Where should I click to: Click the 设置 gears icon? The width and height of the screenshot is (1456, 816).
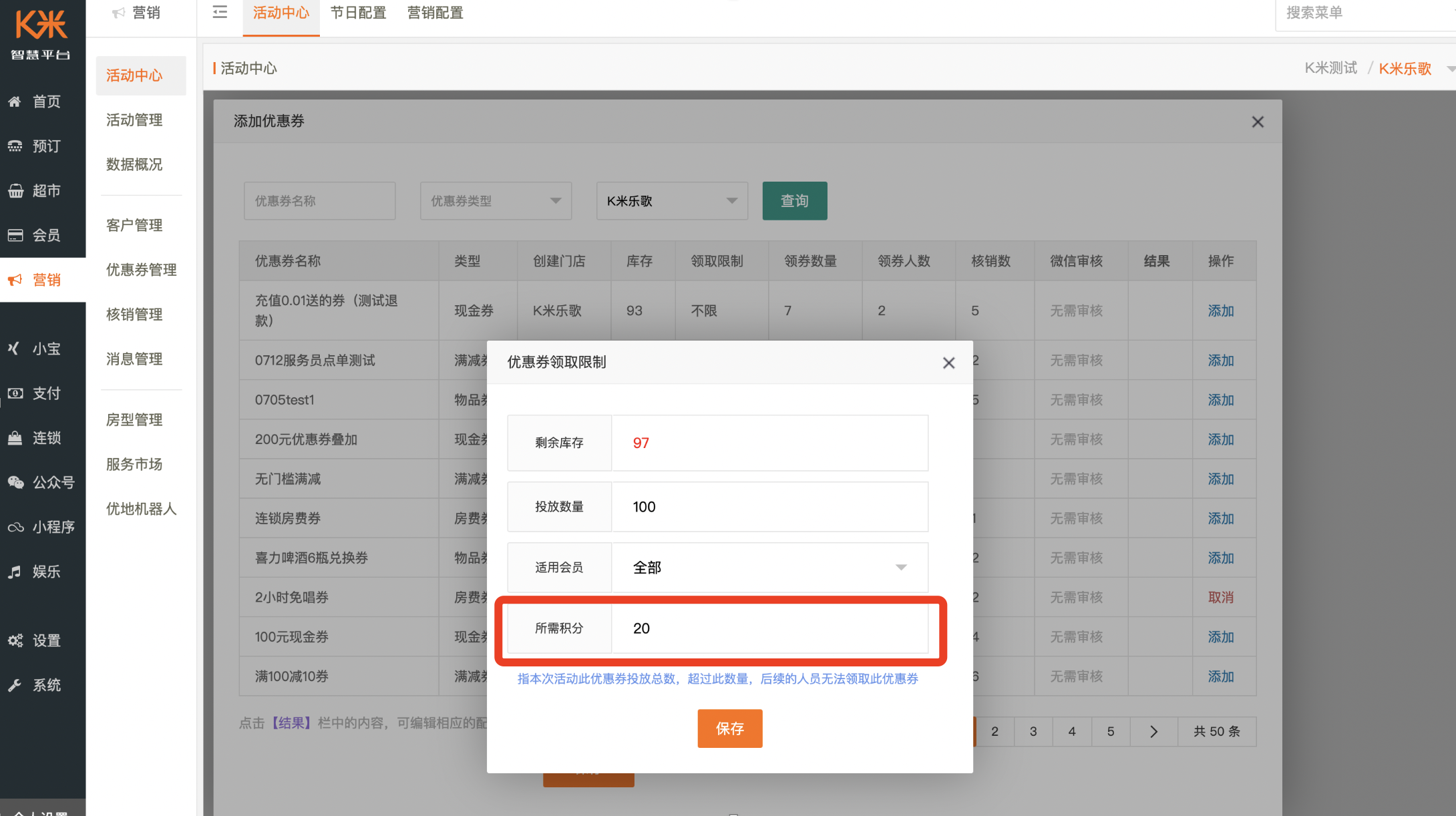tap(15, 640)
